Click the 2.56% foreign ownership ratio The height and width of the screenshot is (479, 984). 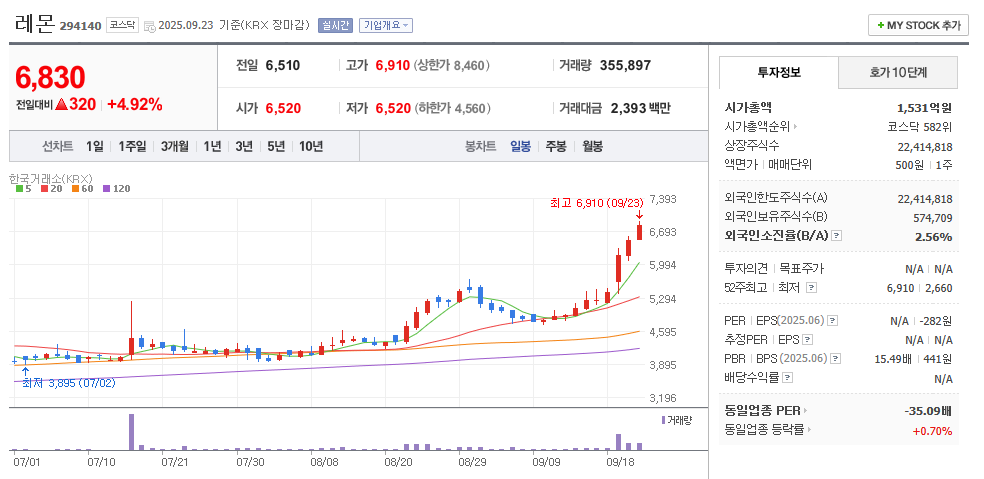pos(934,237)
